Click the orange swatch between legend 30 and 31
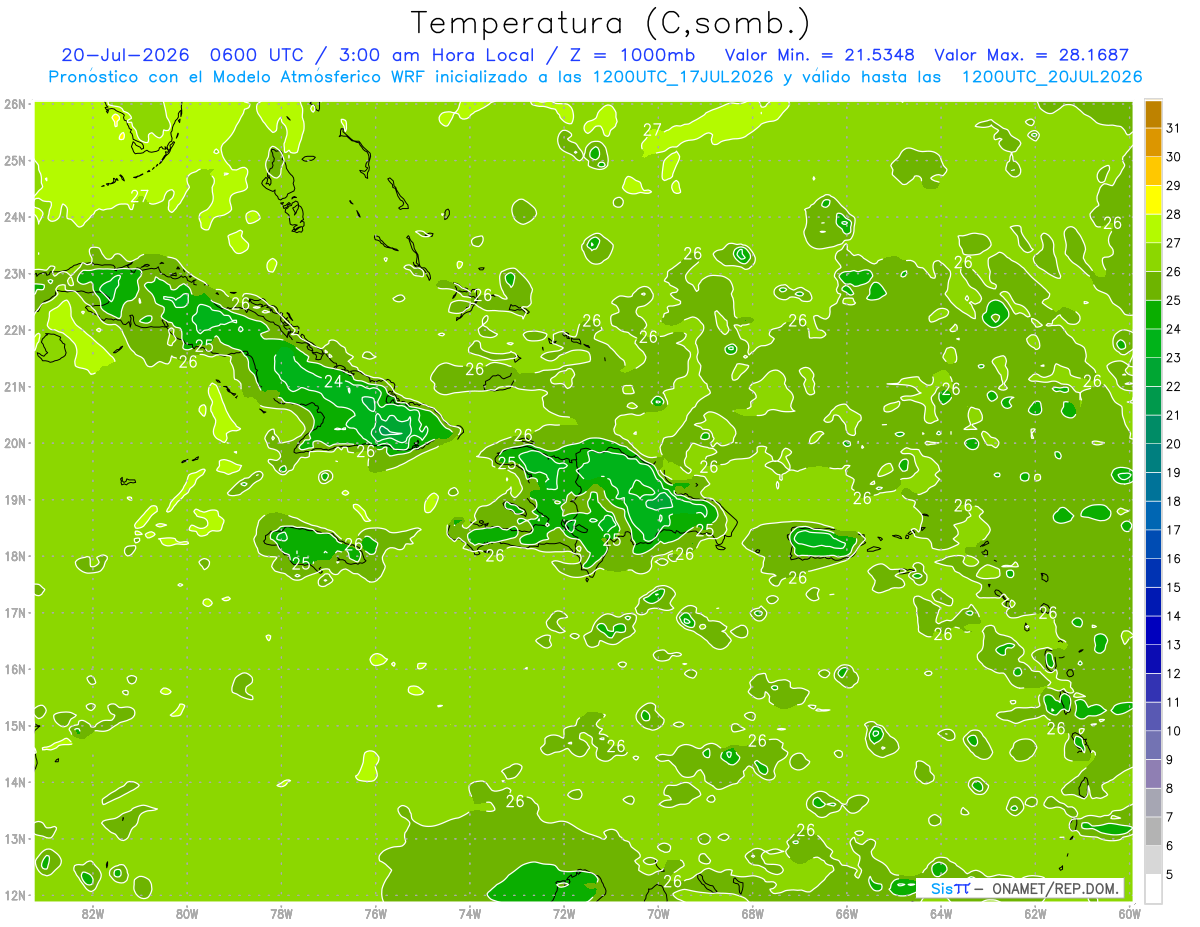Image resolution: width=1200 pixels, height=927 pixels. [x=1153, y=143]
